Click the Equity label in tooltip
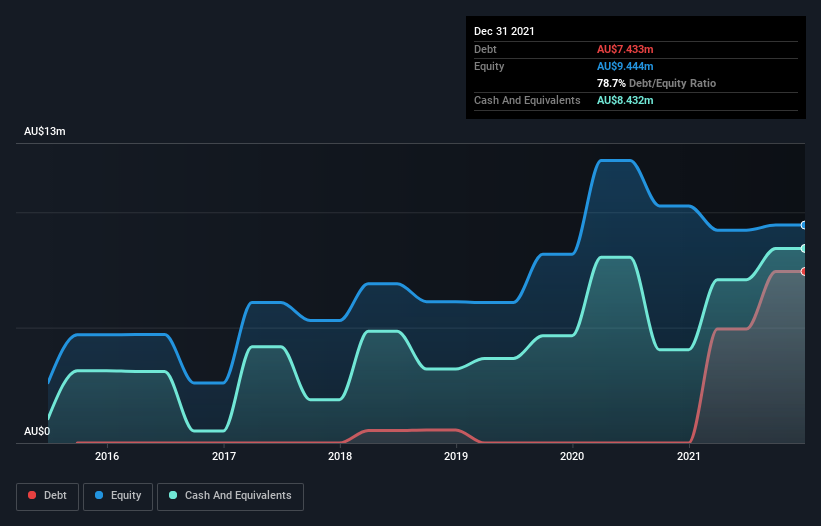The height and width of the screenshot is (526, 821). tap(489, 66)
